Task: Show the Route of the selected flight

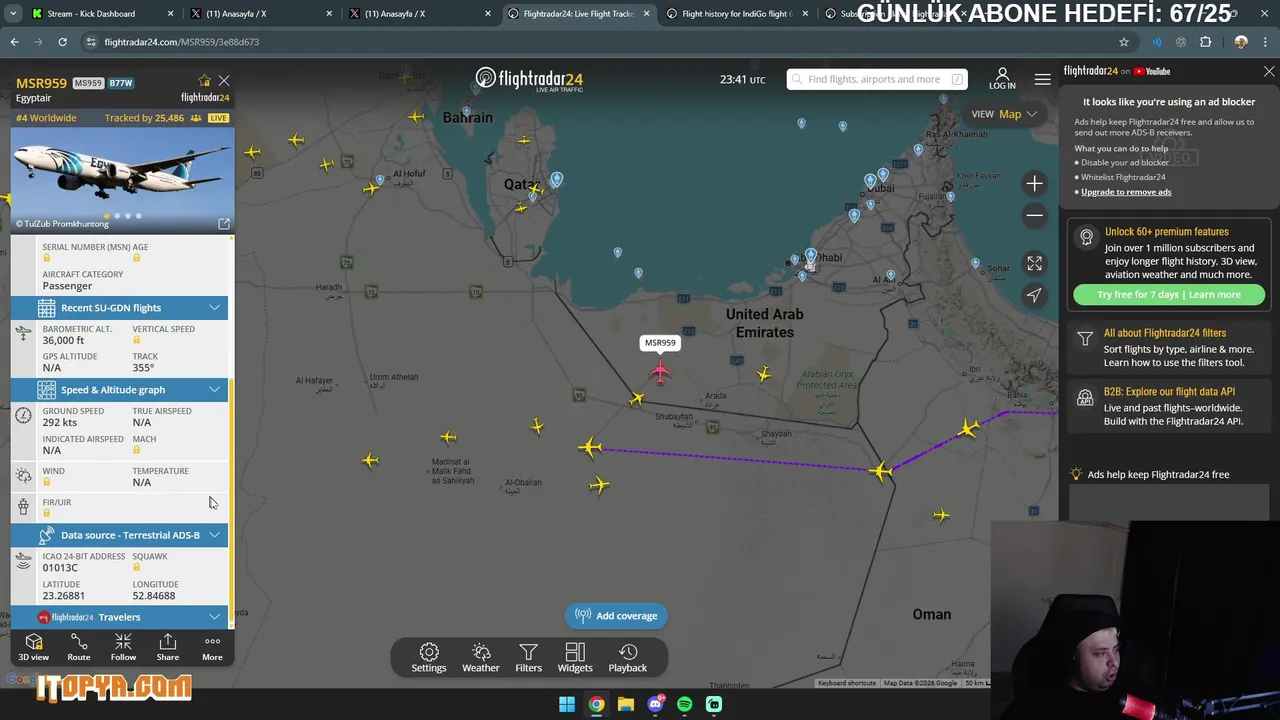Action: coord(79,647)
